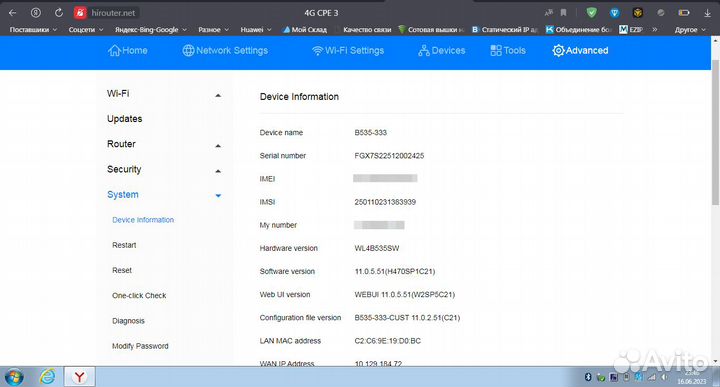The width and height of the screenshot is (720, 387).
Task: Click the serial number FGX7S22512002425
Action: coord(389,156)
